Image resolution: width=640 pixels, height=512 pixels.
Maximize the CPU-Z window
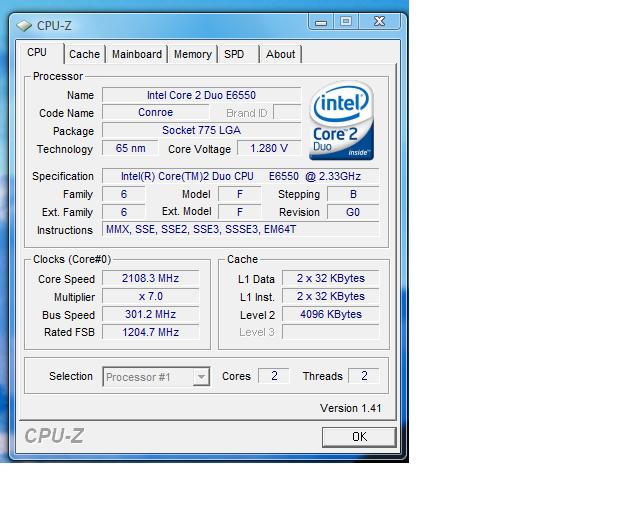click(346, 22)
